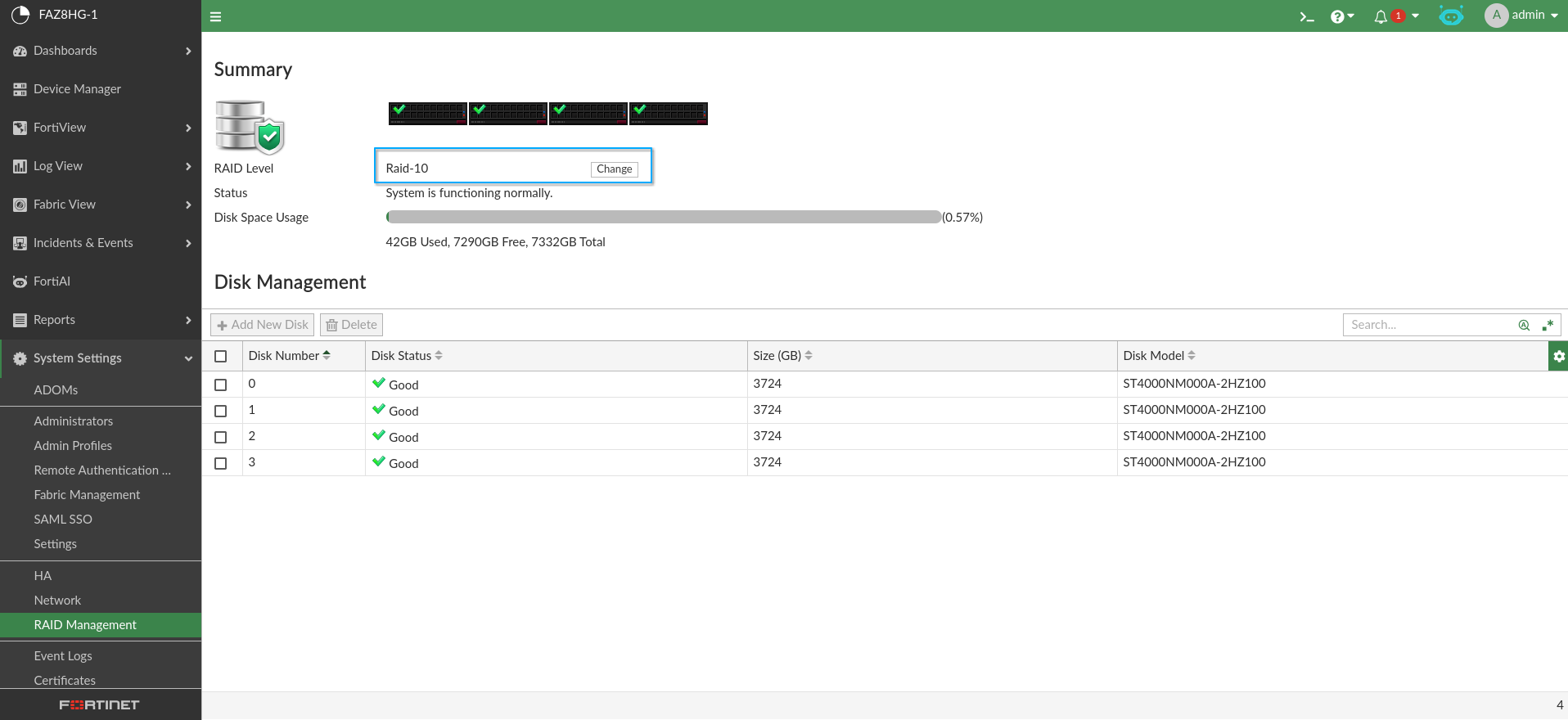This screenshot has height=720, width=1568.
Task: Select the RAID Management menu item
Action: (x=101, y=625)
